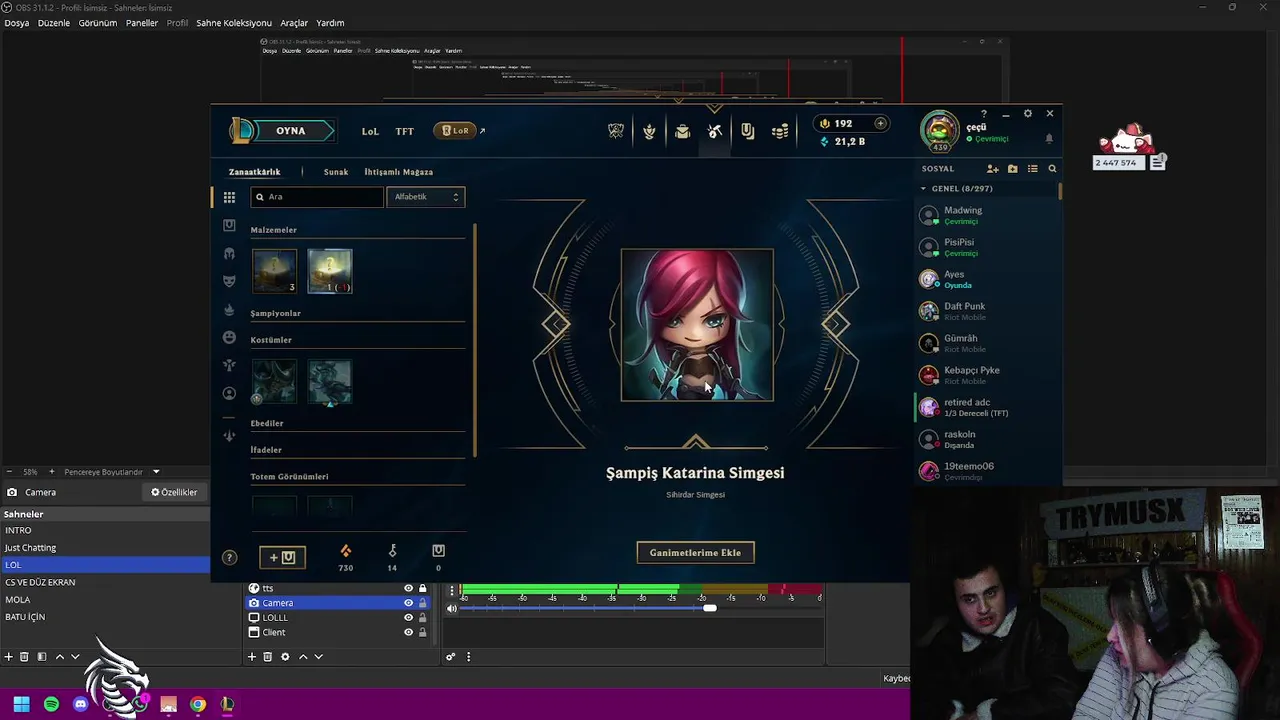This screenshot has height=720, width=1280.
Task: Open the loot chest icon in League header
Action: 747,131
